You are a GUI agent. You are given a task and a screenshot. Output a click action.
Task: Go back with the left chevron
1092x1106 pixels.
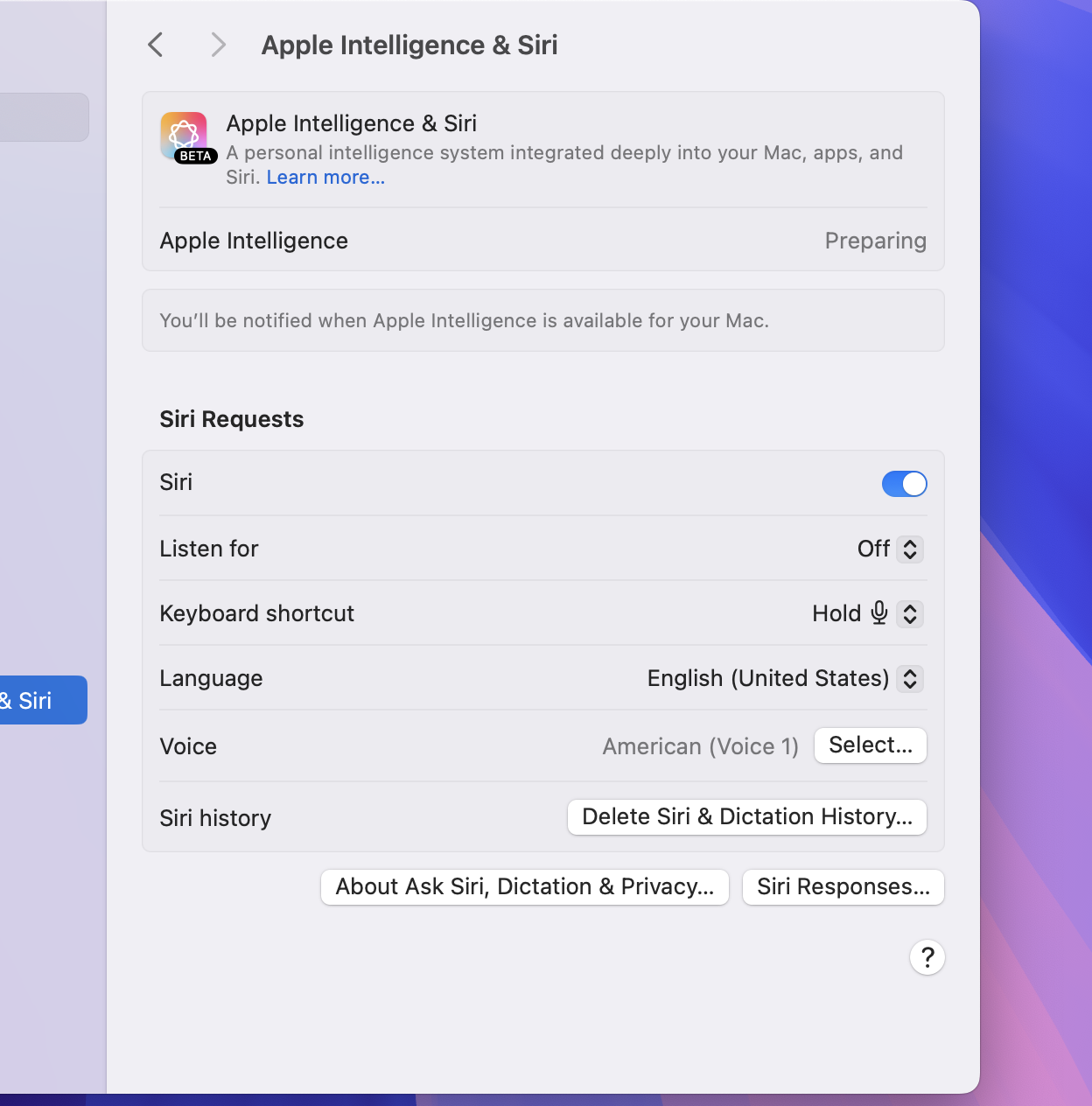pyautogui.click(x=156, y=45)
